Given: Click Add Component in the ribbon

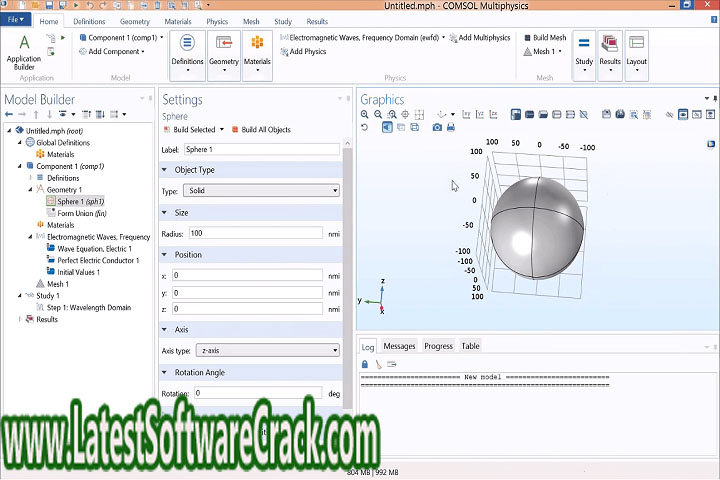Looking at the screenshot, I should 112,51.
